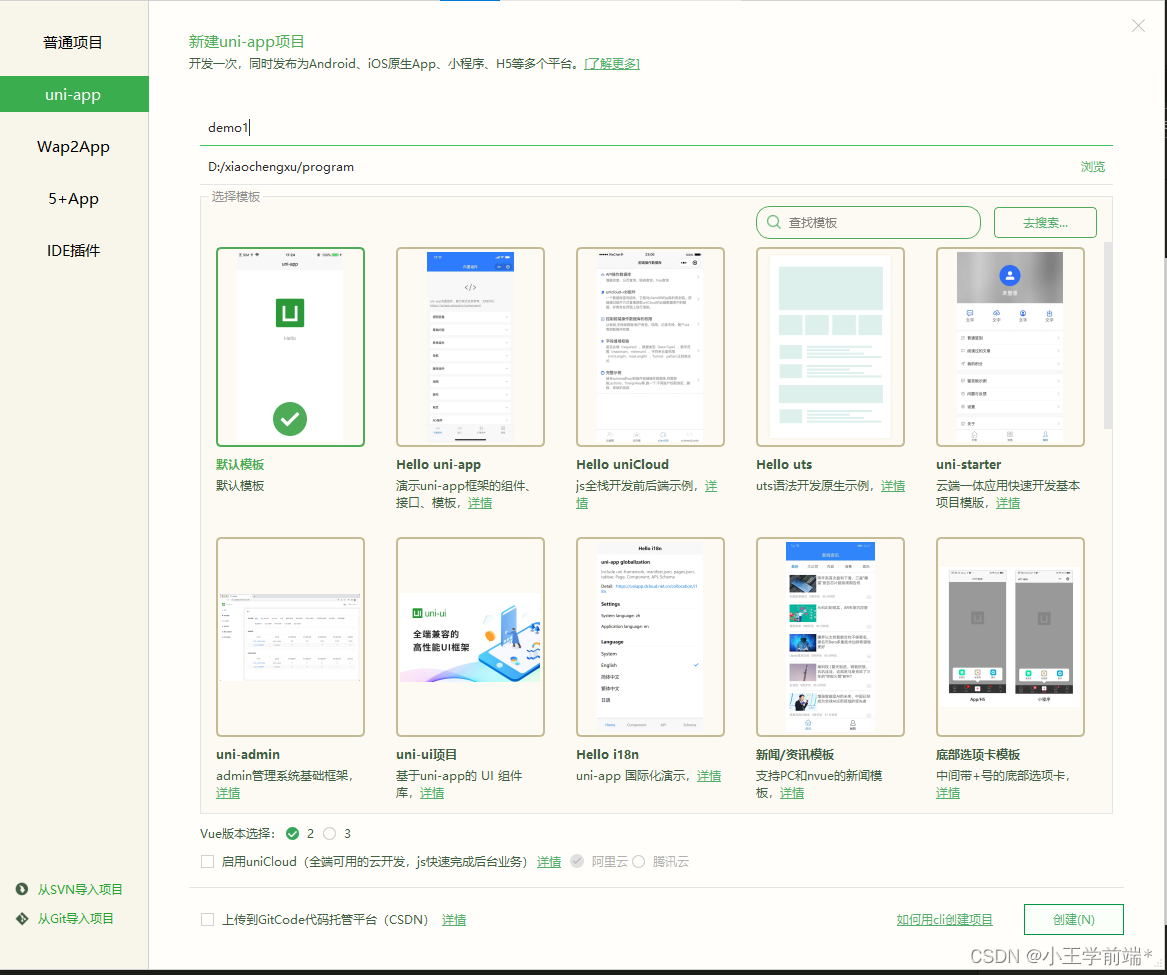The width and height of the screenshot is (1167, 975).
Task: Click the 查找模板 search box
Action: [868, 223]
